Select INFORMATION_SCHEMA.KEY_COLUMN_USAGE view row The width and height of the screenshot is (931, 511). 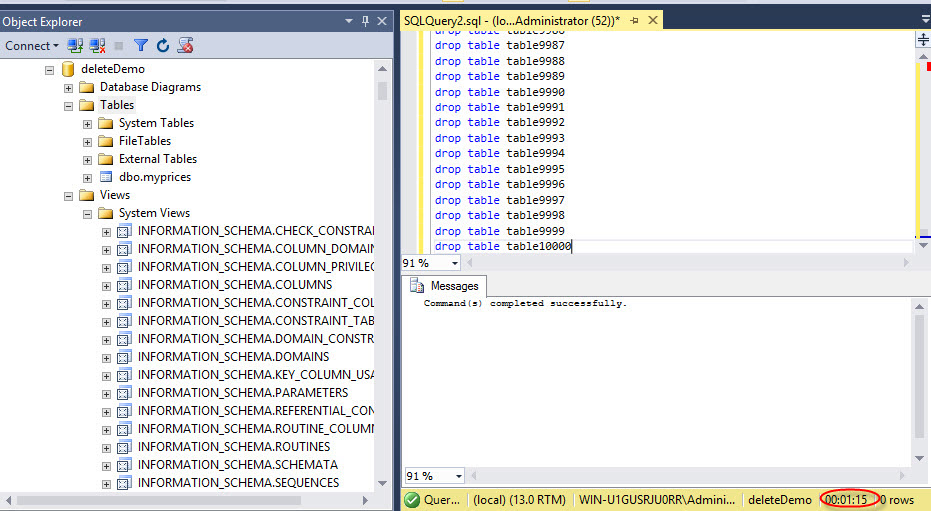256,374
